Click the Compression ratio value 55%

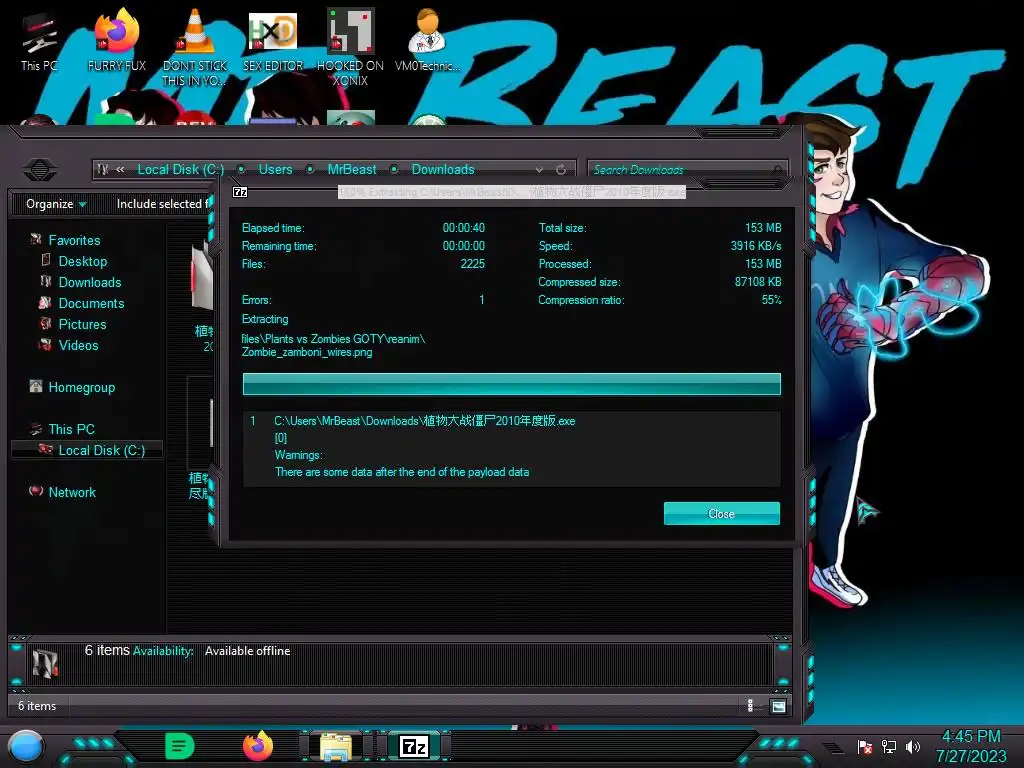(771, 300)
